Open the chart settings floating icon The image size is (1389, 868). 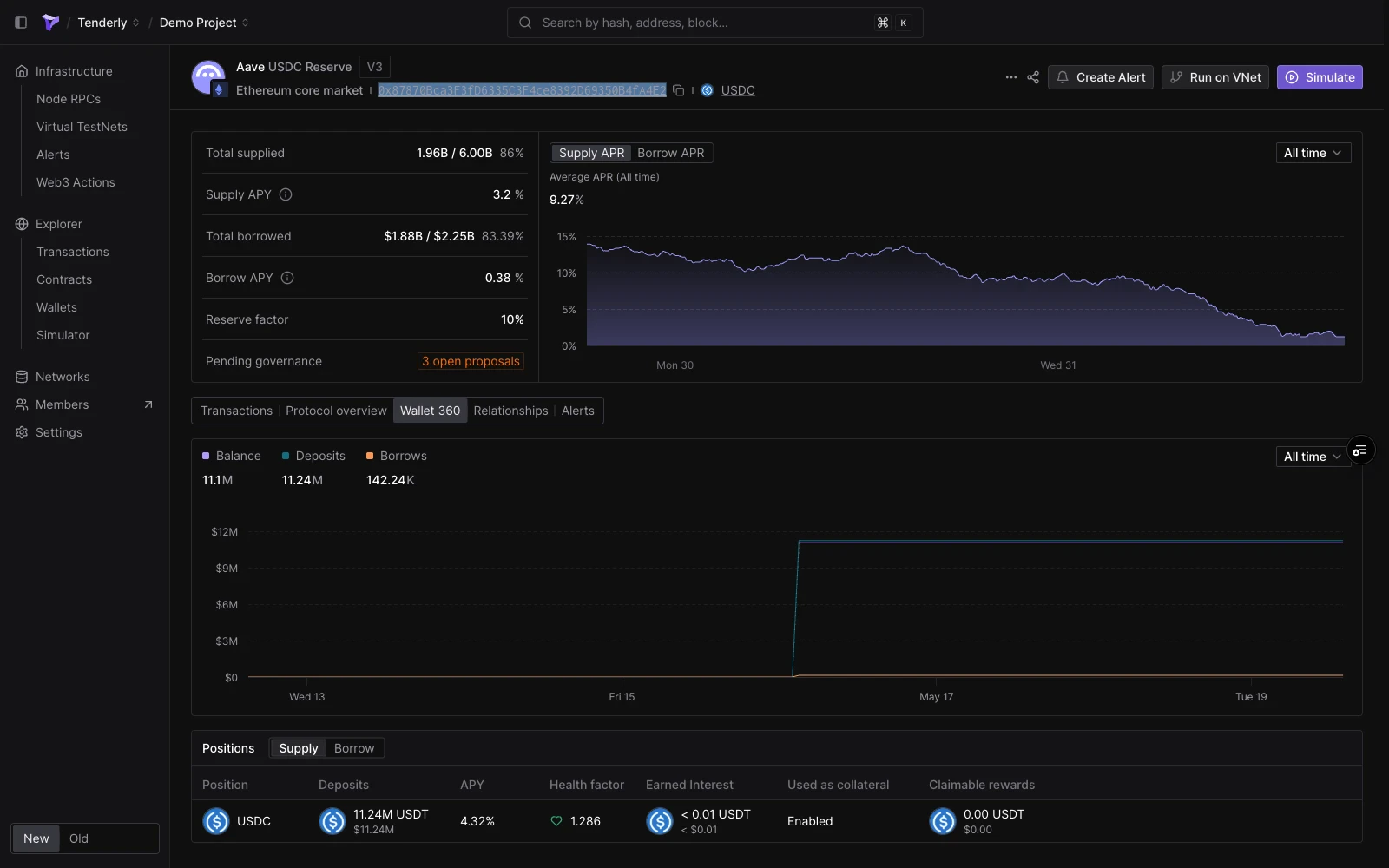pos(1360,450)
